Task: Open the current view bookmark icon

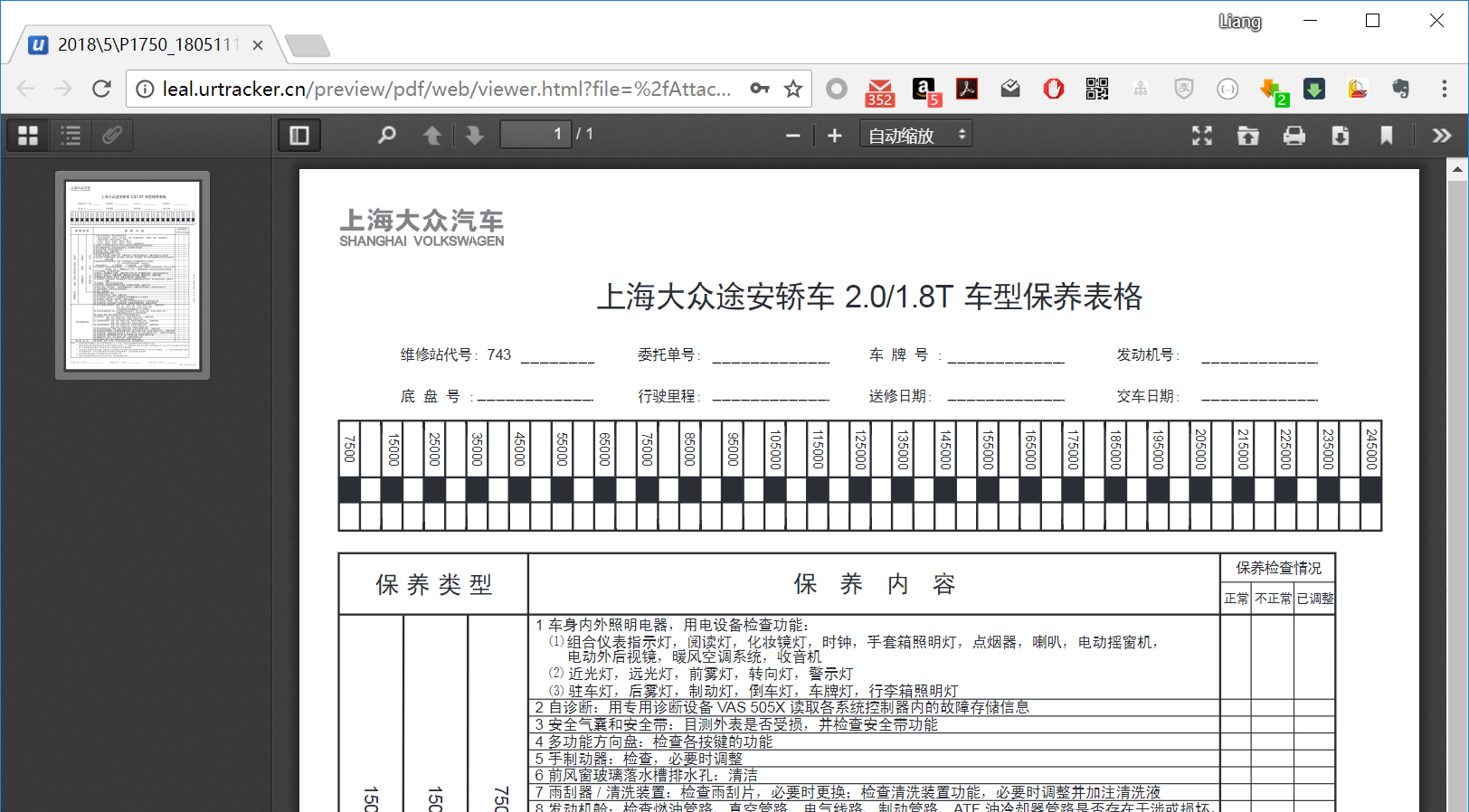Action: click(x=1387, y=136)
